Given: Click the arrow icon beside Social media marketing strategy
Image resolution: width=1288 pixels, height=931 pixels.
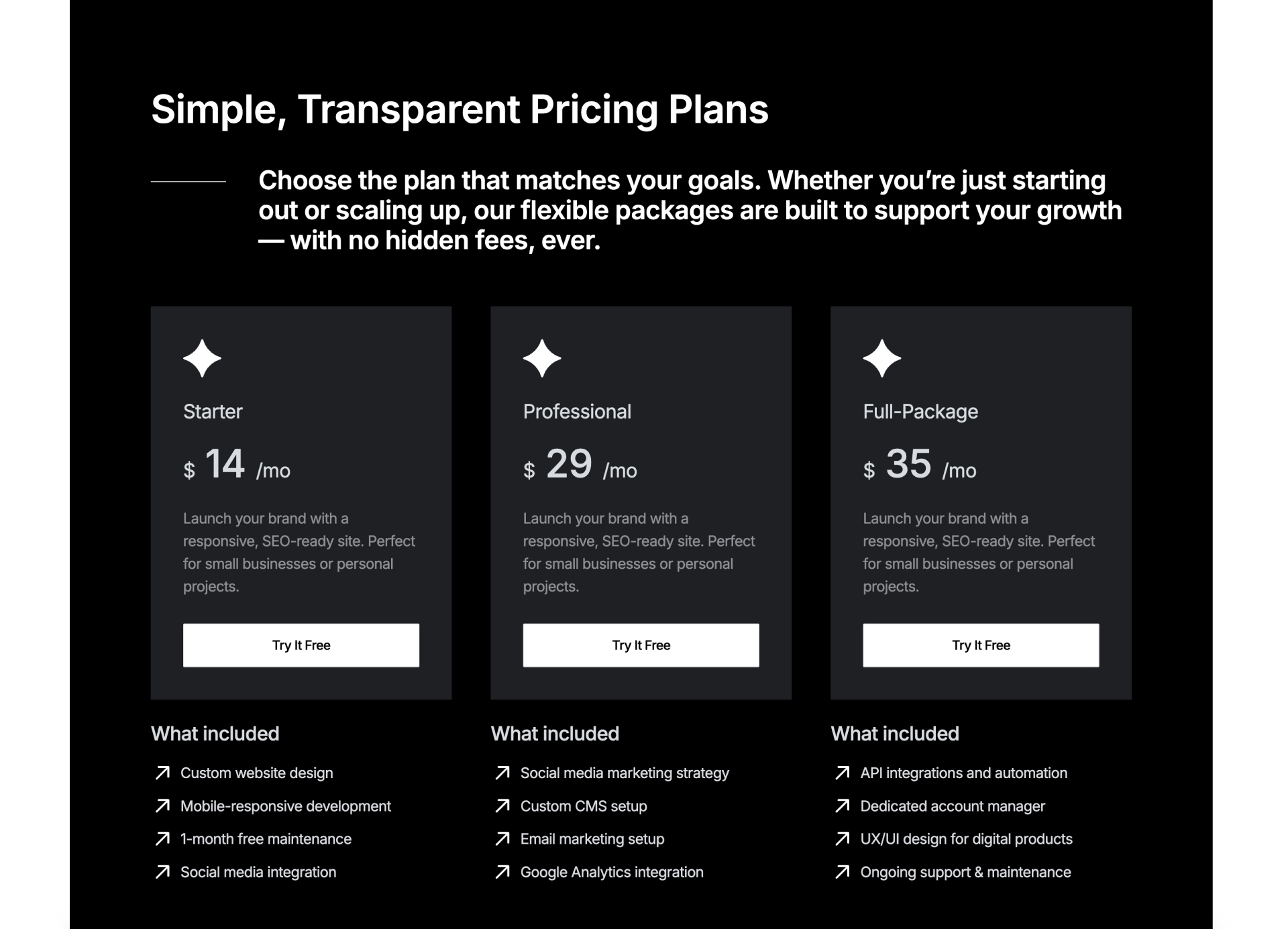Looking at the screenshot, I should [502, 773].
